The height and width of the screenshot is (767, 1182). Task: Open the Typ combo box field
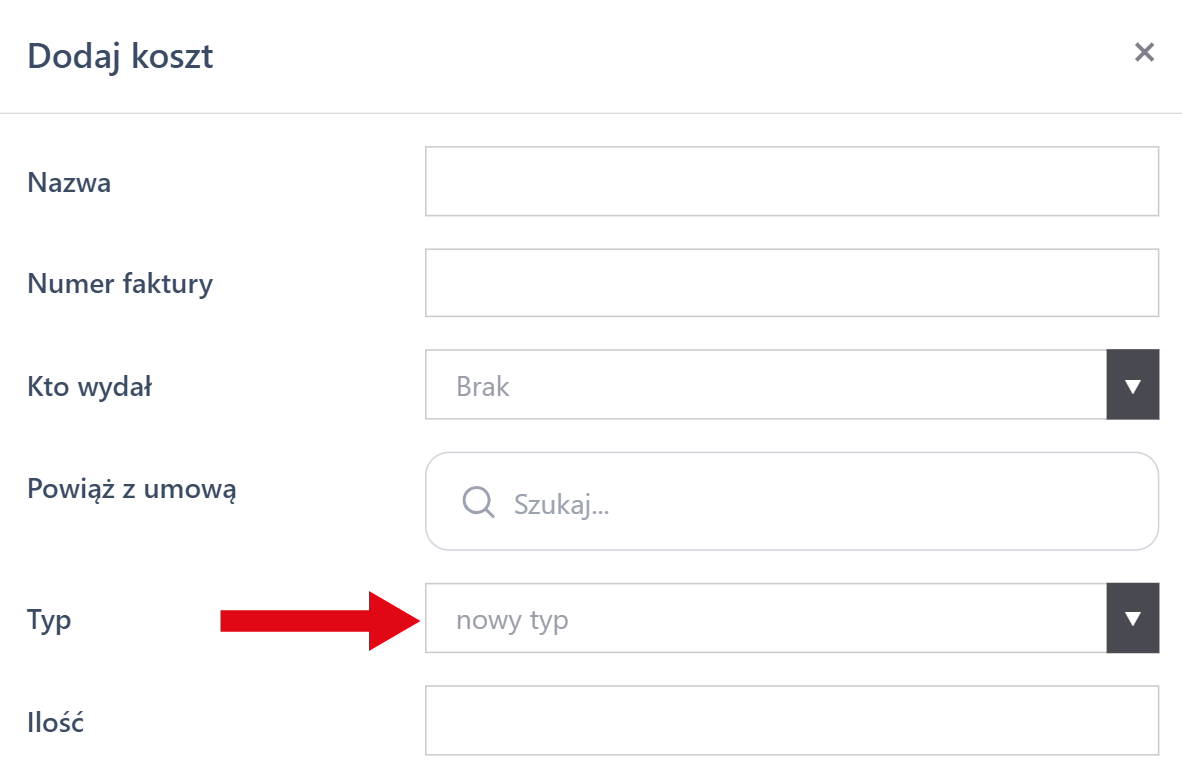pyautogui.click(x=765, y=619)
